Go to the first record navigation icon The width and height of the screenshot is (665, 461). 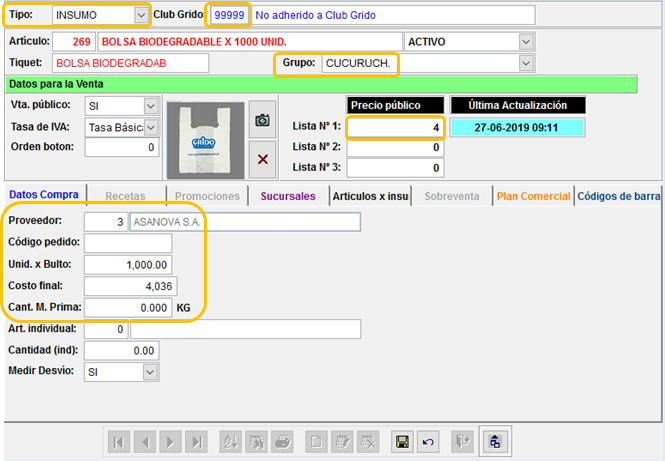(x=119, y=441)
